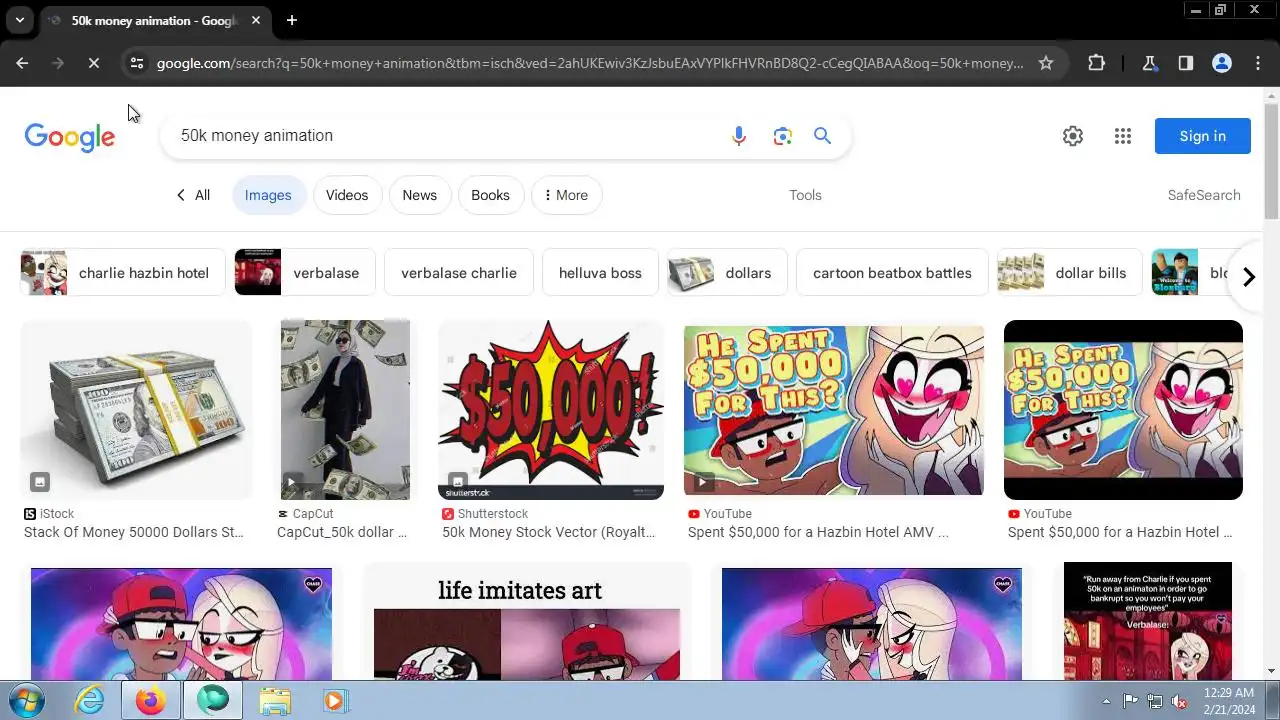The image size is (1280, 720).
Task: Open the tab search dropdown arrow
Action: 19,20
